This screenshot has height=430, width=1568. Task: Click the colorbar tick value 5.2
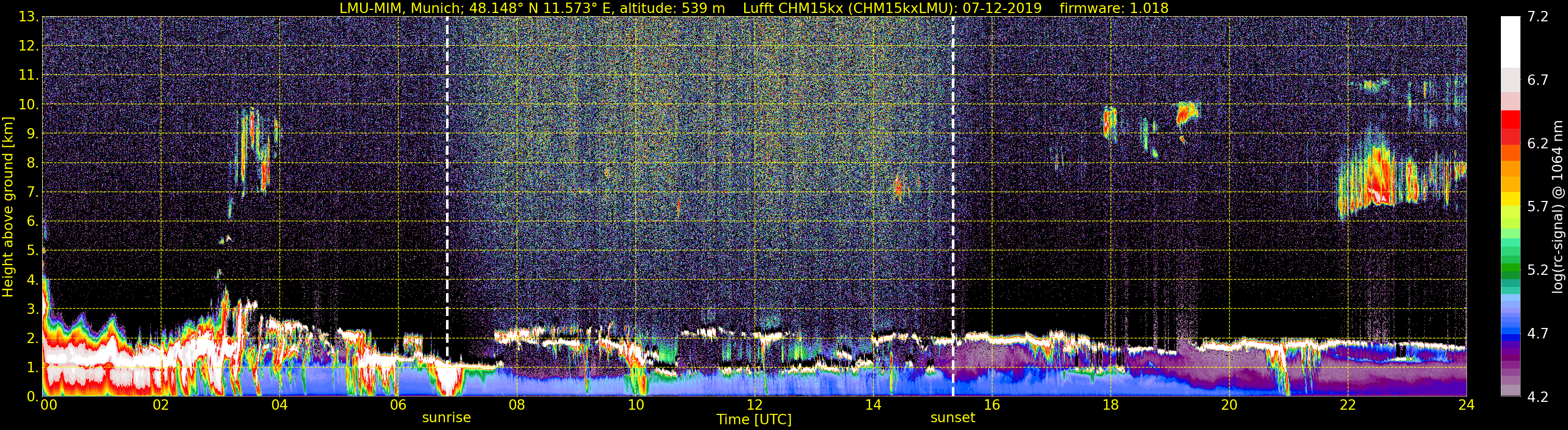point(1538,270)
